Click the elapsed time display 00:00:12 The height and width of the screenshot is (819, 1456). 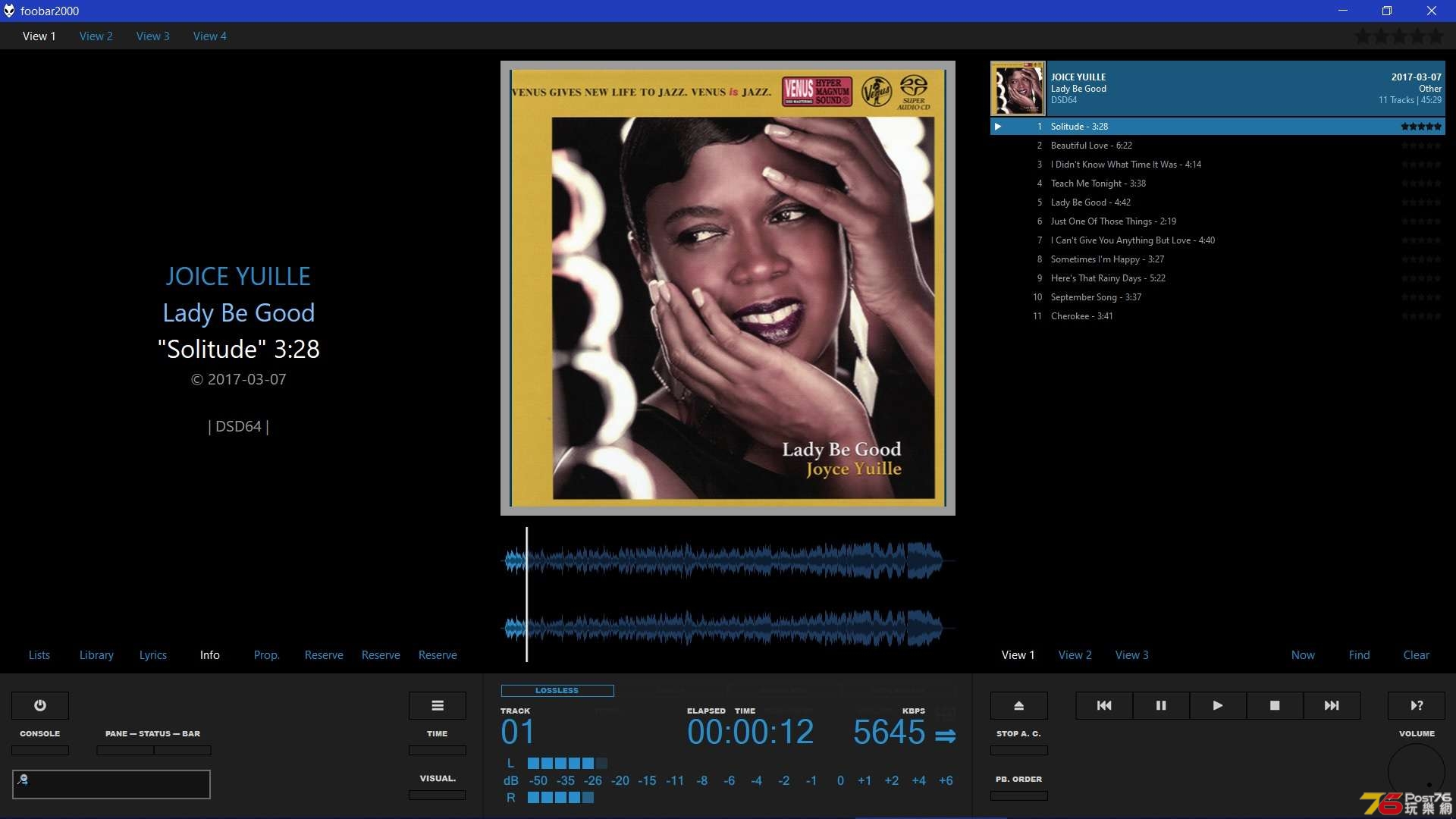(751, 733)
